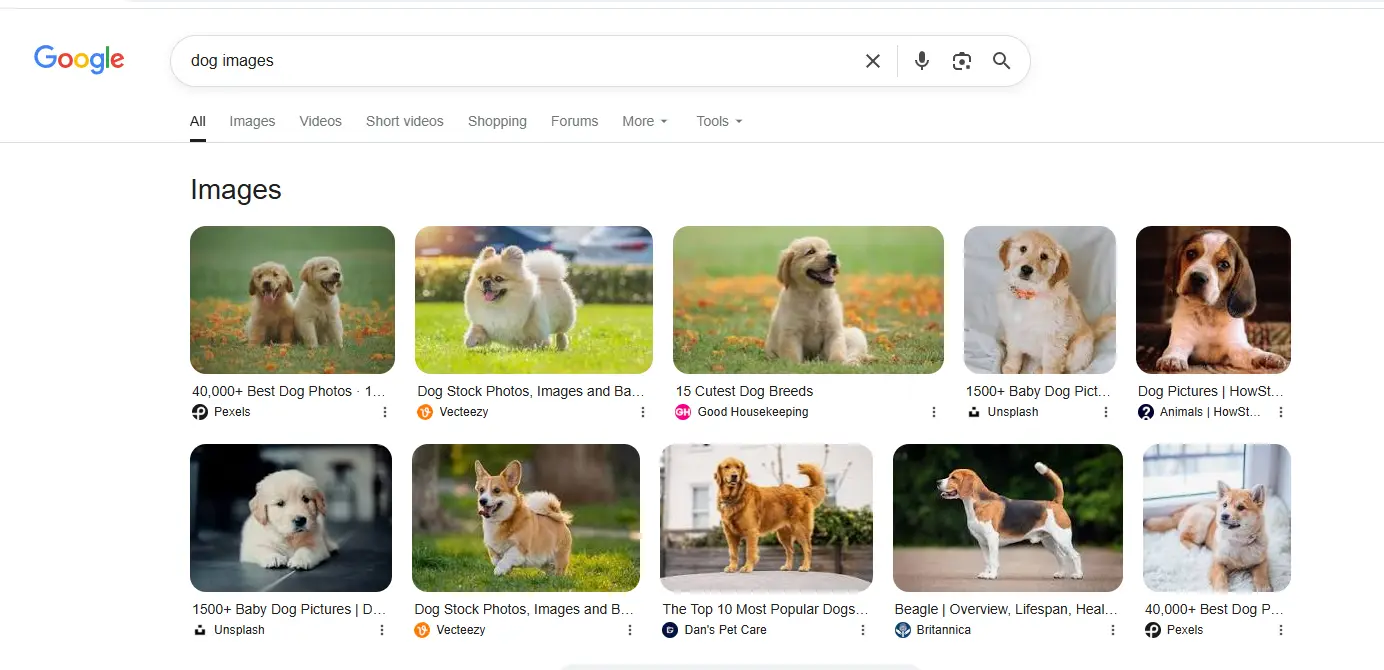1384x670 pixels.
Task: Go to the Google logo homepage
Action: coord(79,60)
